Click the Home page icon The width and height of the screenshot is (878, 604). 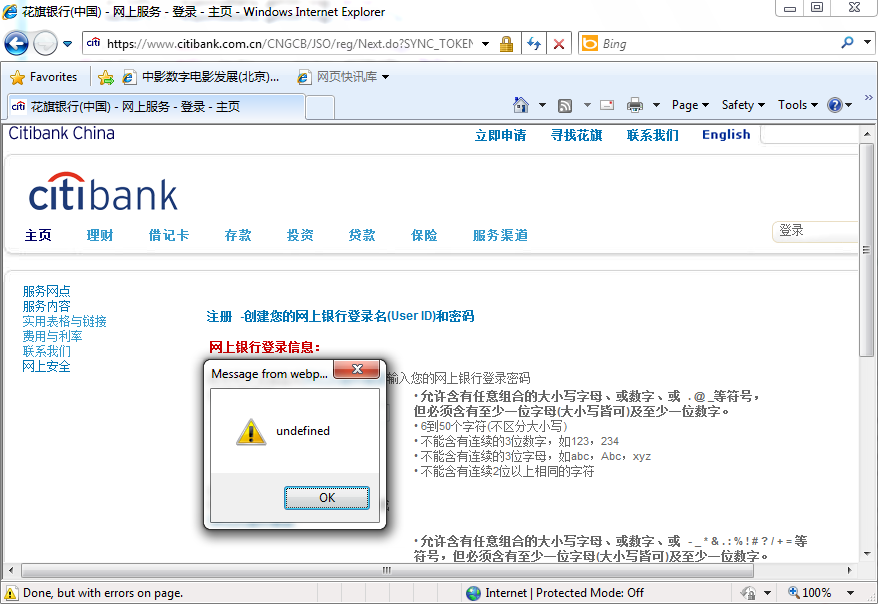coord(521,105)
